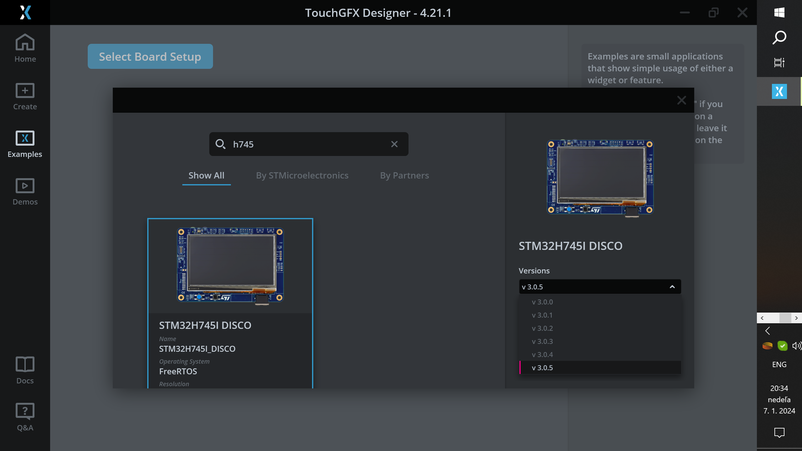802x451 pixels.
Task: Open the Demos section in sidebar
Action: (25, 191)
